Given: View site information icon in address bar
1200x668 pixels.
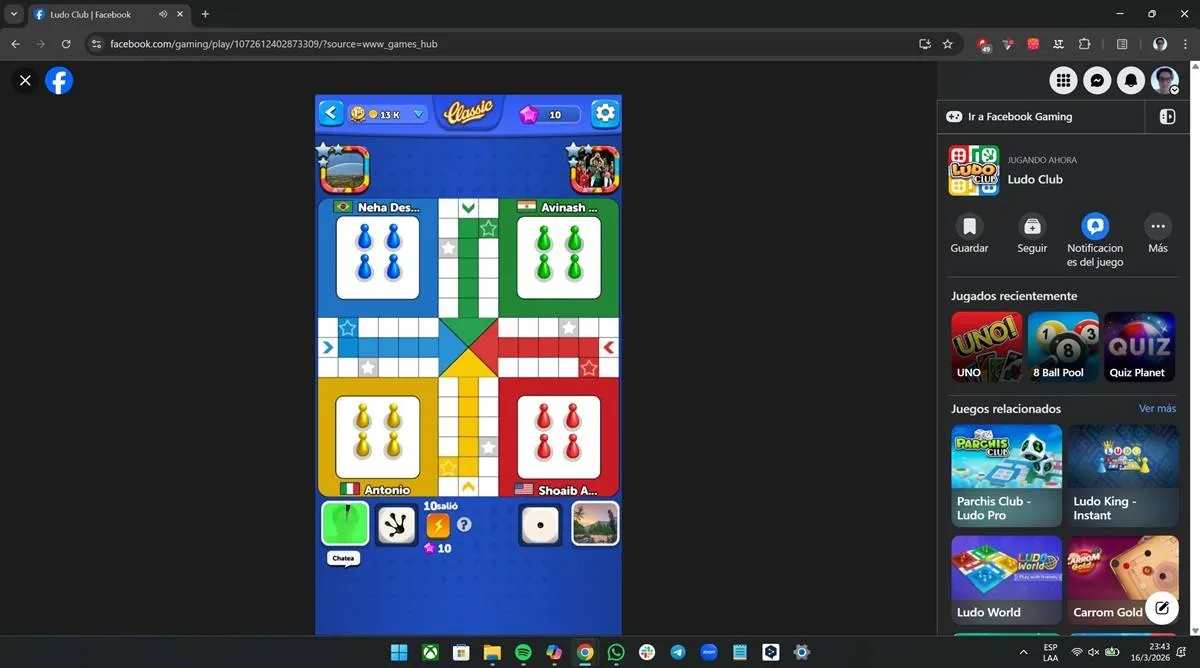Looking at the screenshot, I should coord(96,44).
